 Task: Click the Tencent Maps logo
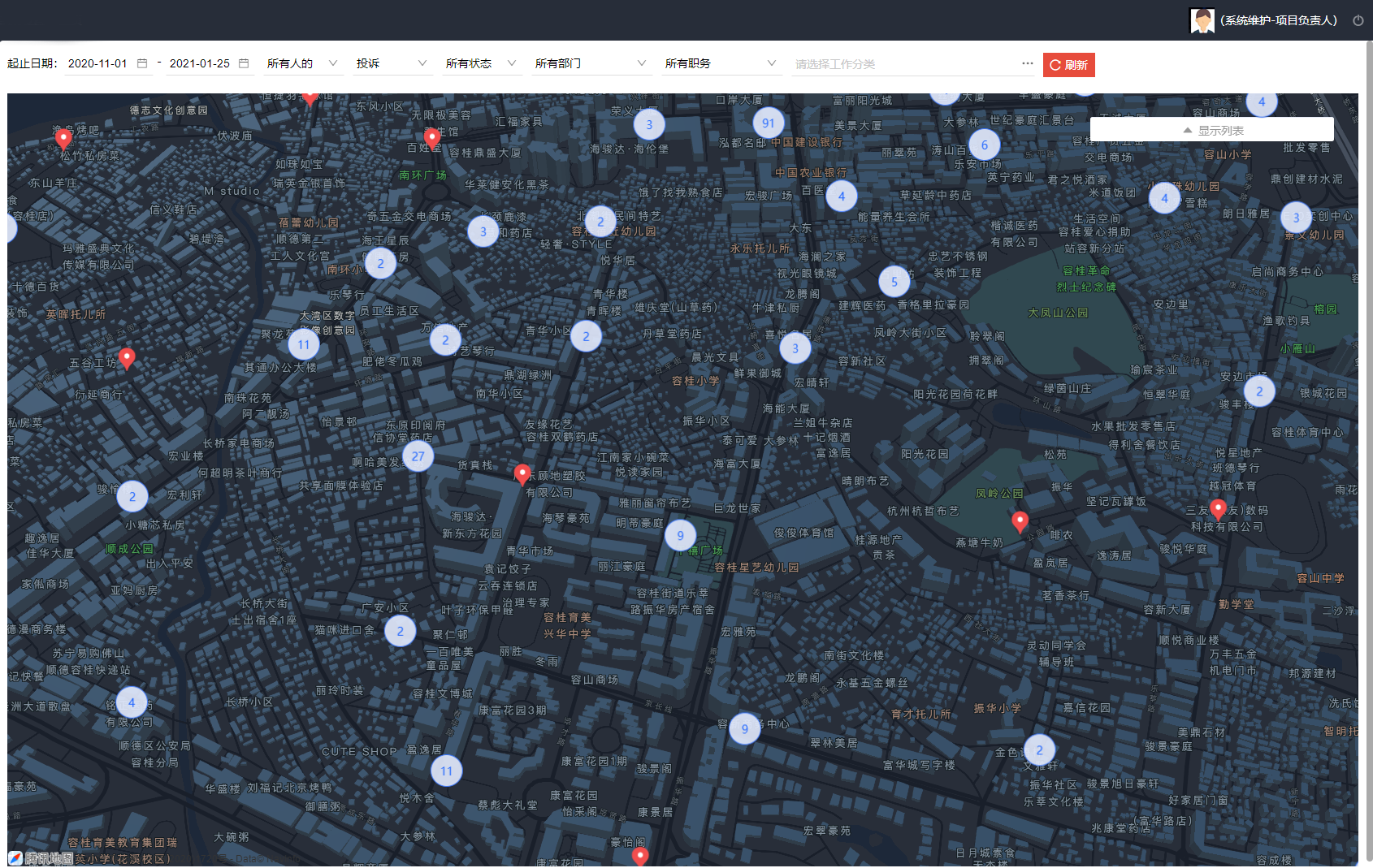click(41, 858)
